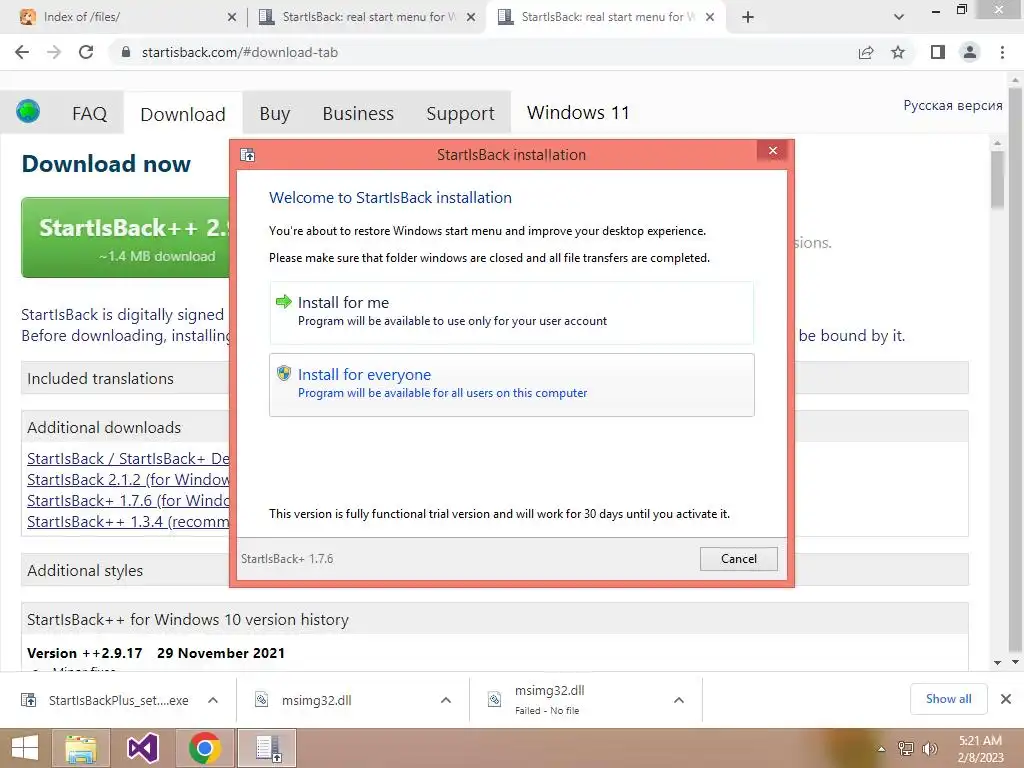The image size is (1024, 768).
Task: Switch to the 'Index of /files/' tab
Action: pos(128,17)
